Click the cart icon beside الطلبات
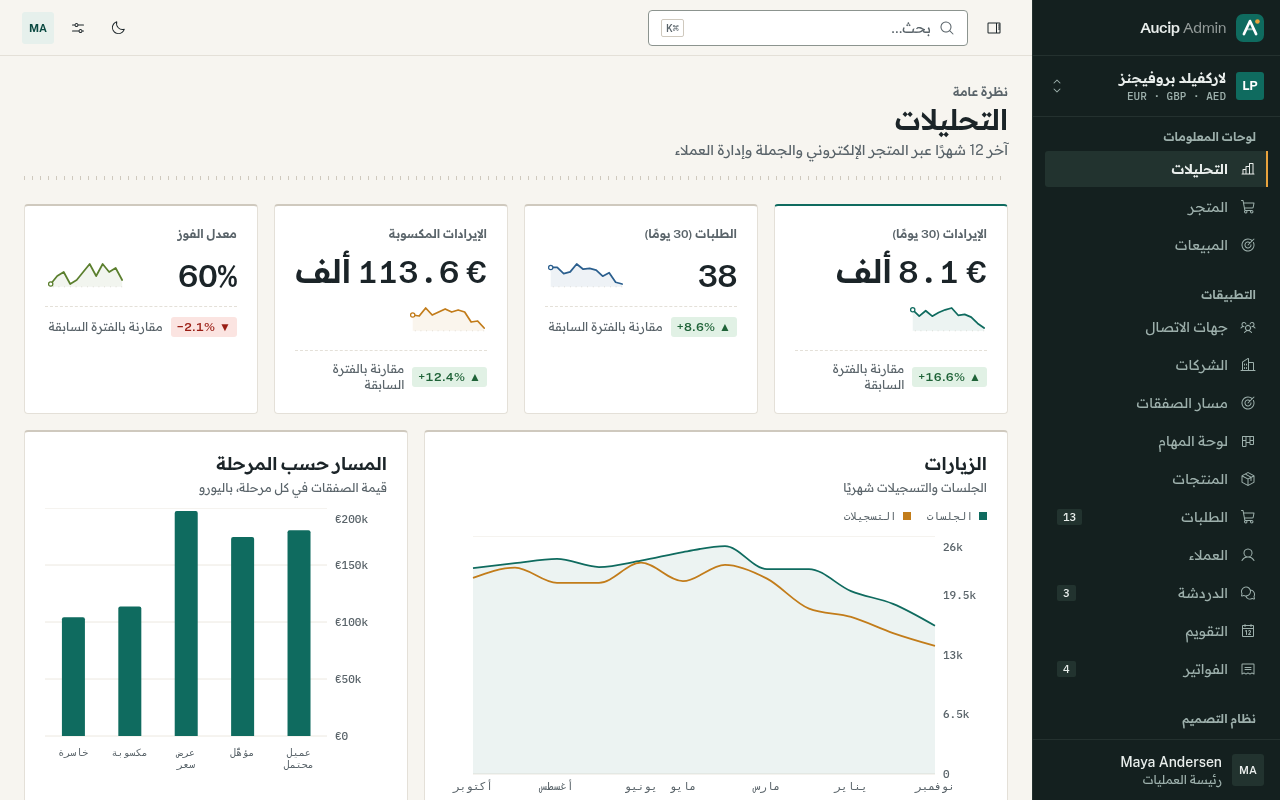 1248,517
